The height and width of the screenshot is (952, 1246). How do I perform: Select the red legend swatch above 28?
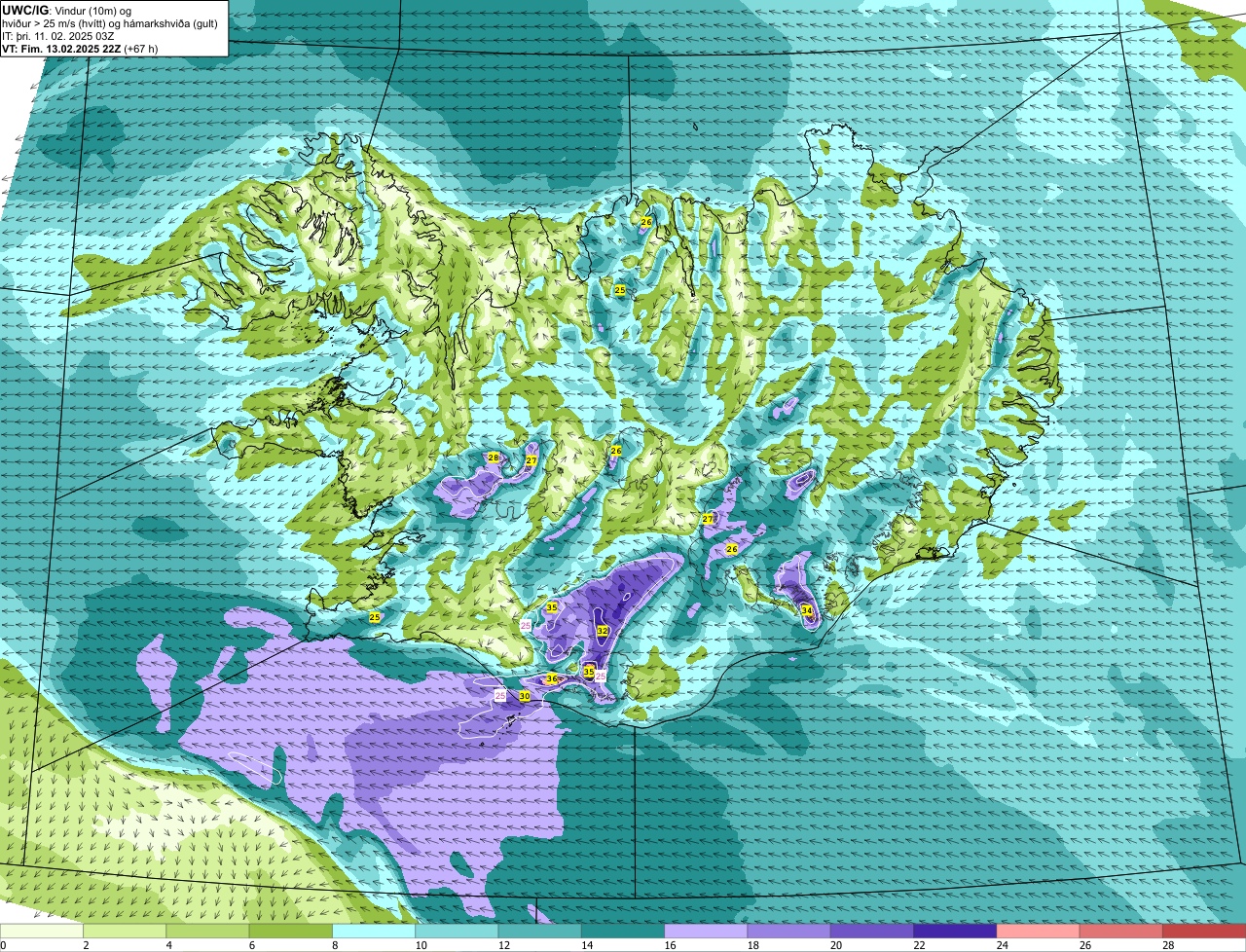1205,932
